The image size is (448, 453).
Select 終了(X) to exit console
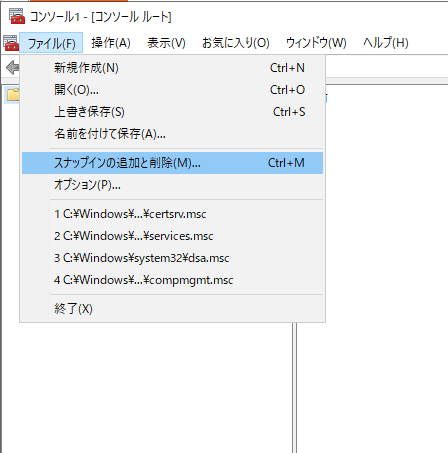pyautogui.click(x=172, y=309)
